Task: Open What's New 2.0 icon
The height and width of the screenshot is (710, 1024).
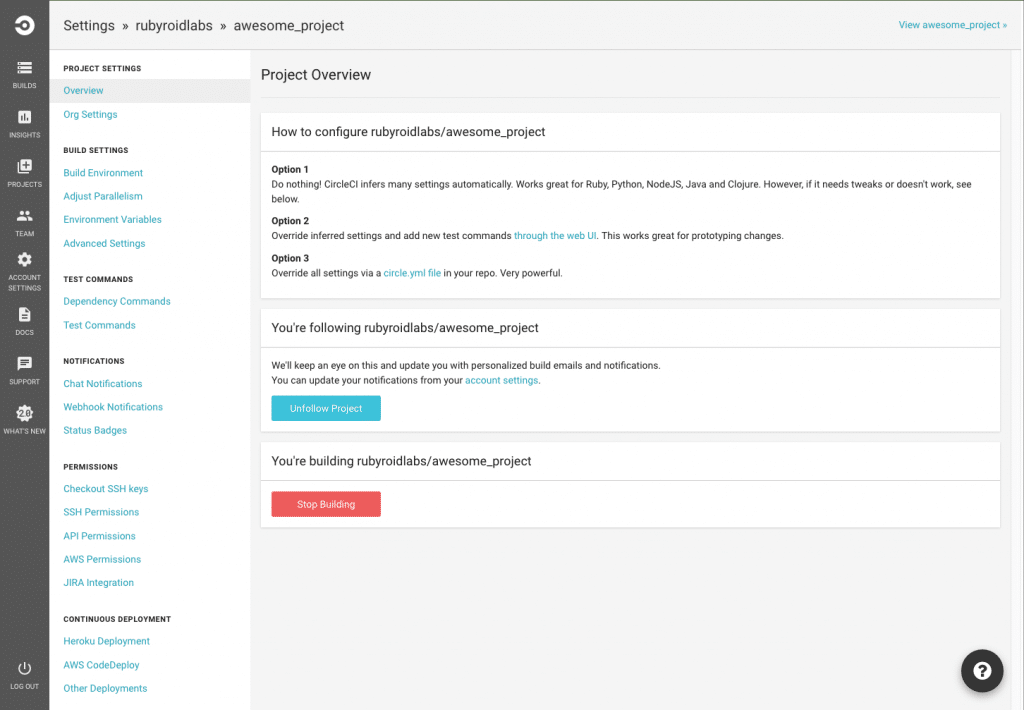Action: 24,414
